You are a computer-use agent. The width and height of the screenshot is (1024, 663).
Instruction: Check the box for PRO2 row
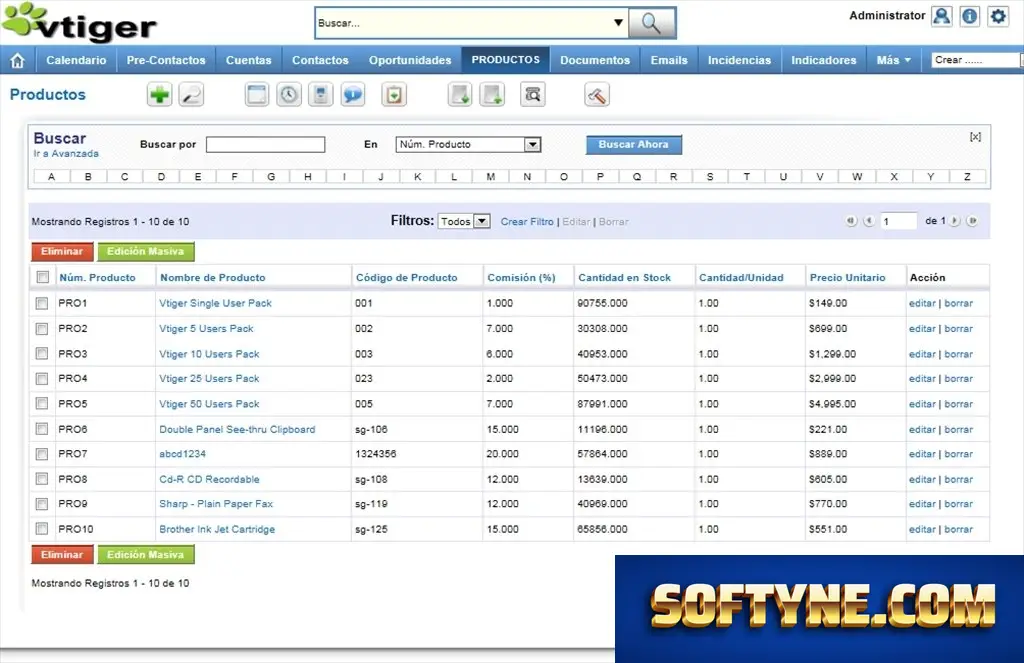(42, 329)
